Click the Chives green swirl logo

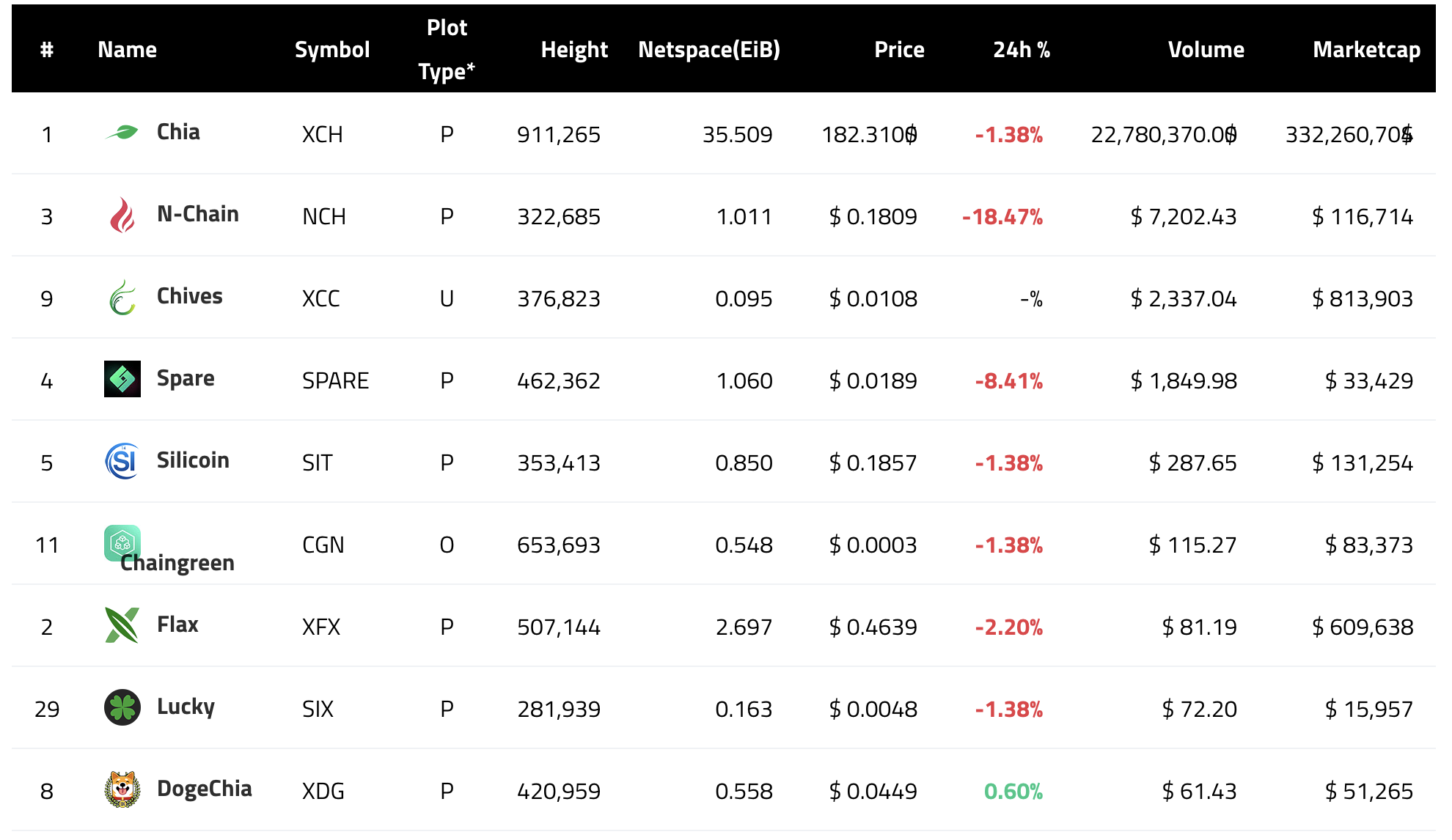coord(122,298)
